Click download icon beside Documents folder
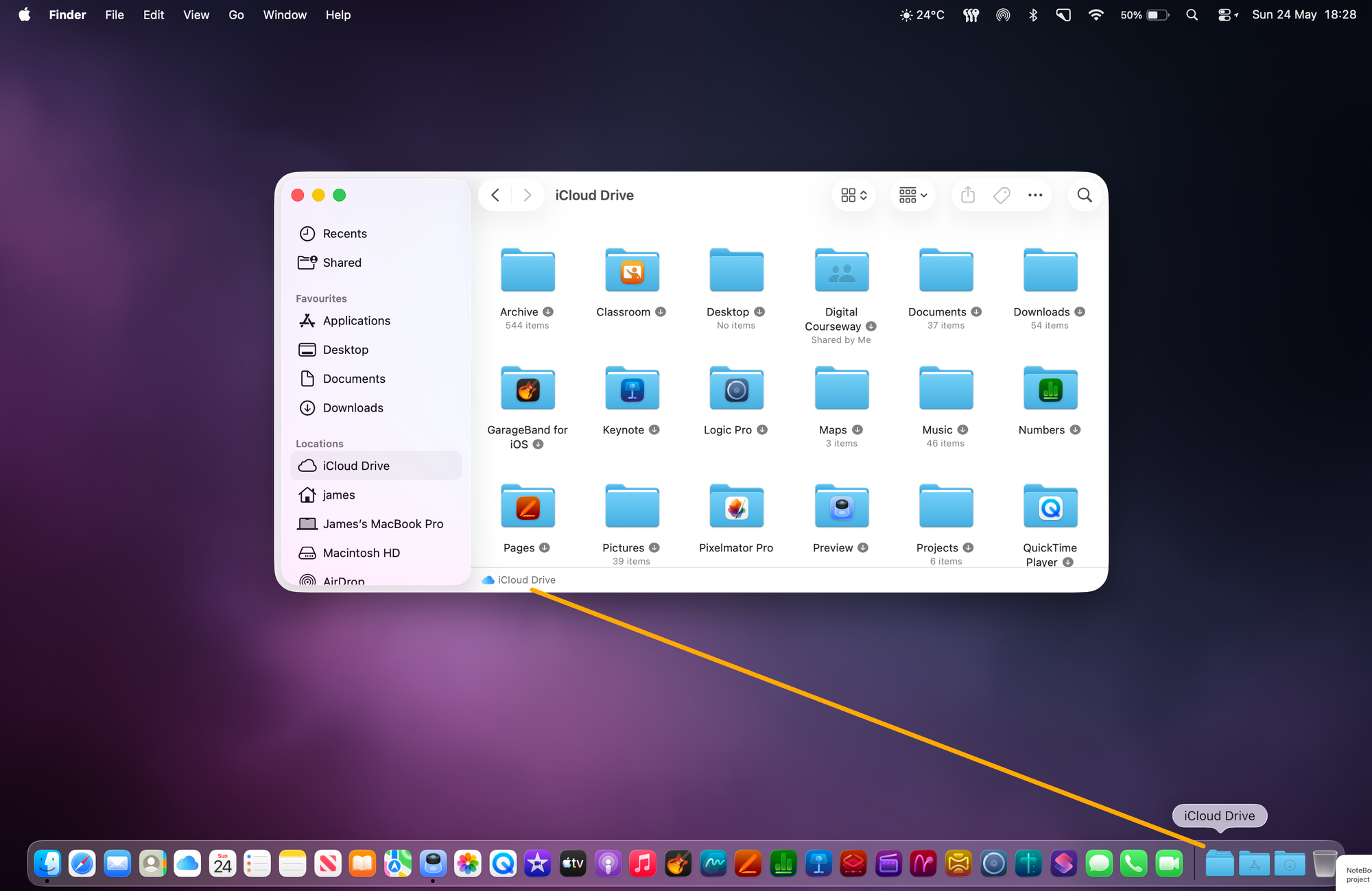1372x891 pixels. point(976,312)
